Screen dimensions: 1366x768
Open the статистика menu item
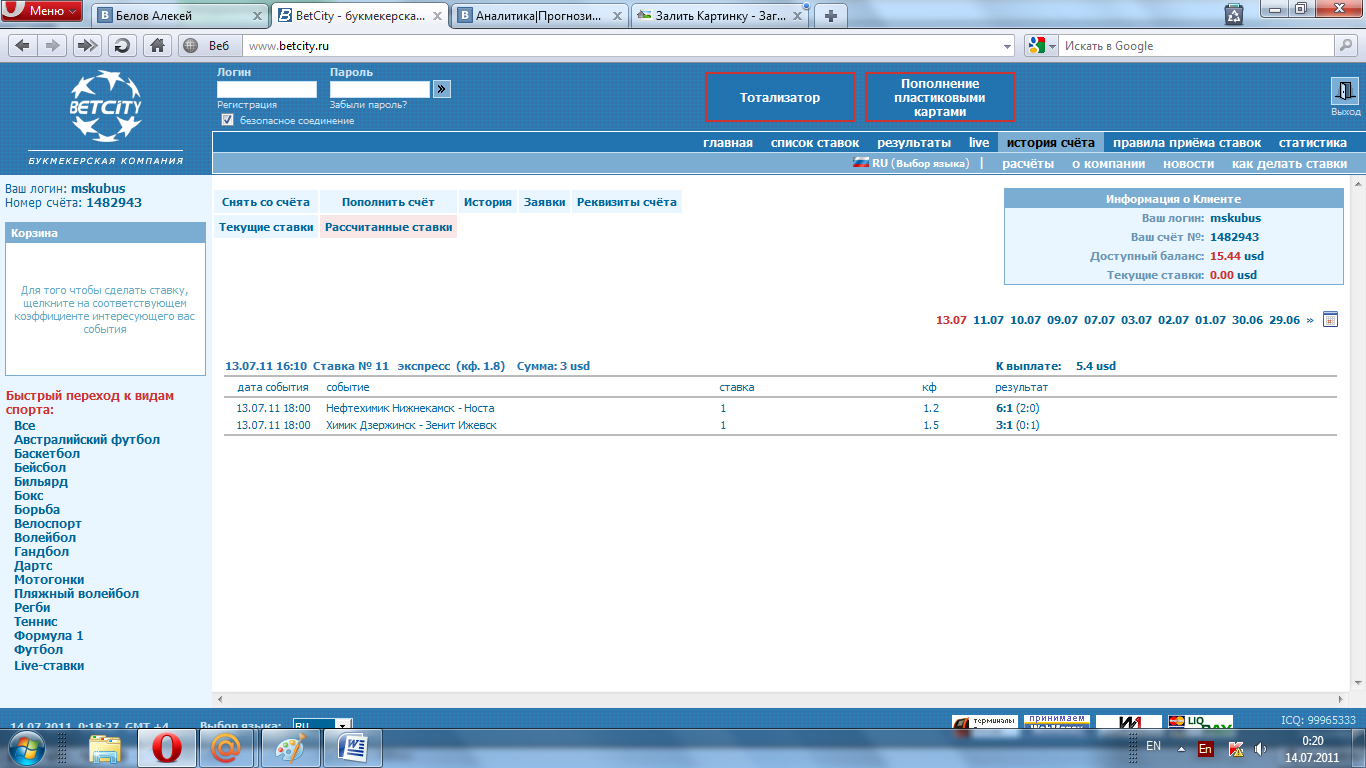(x=1312, y=143)
